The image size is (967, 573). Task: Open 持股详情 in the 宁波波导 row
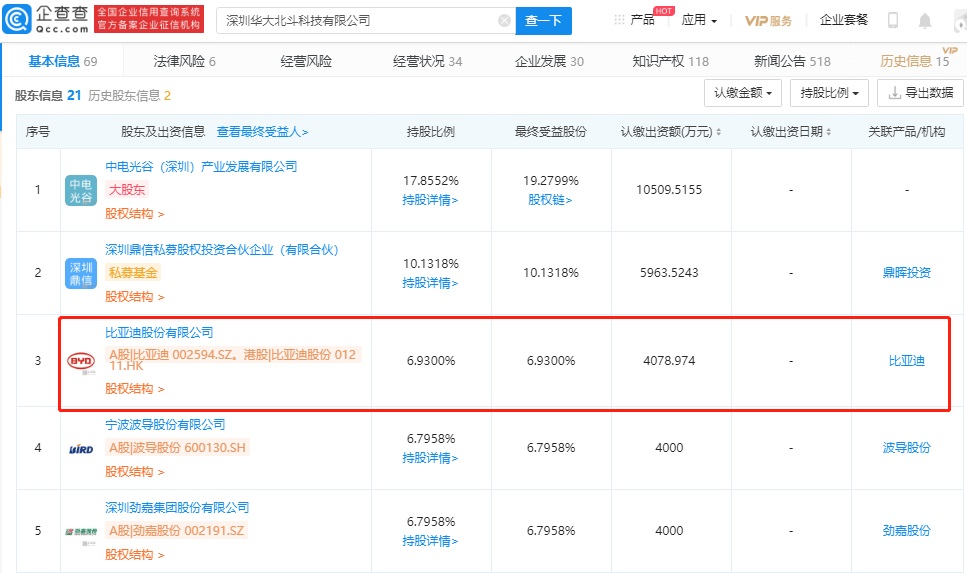click(x=430, y=458)
